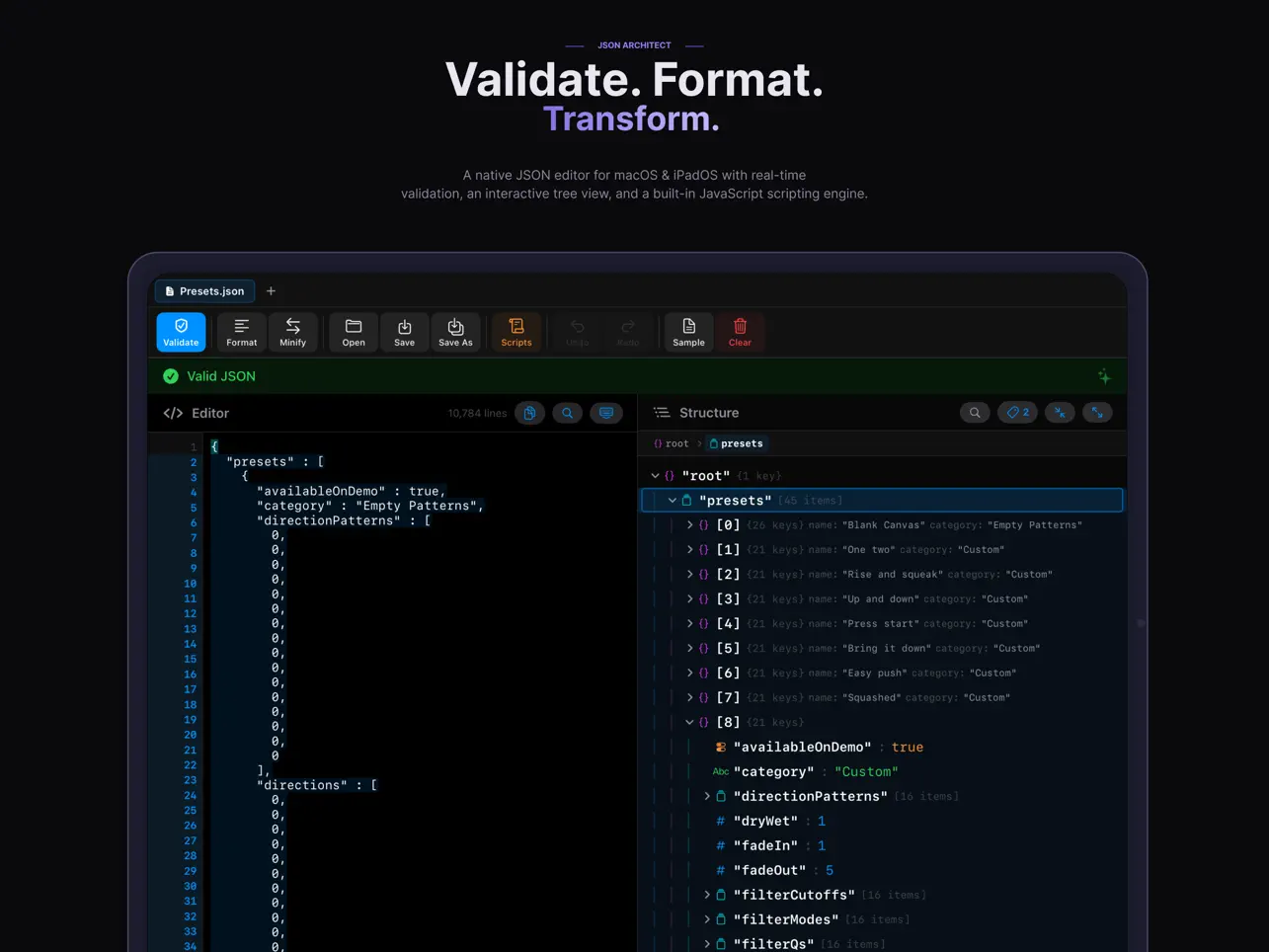The width and height of the screenshot is (1269, 952).
Task: Expand preset [3] named "Up and down"
Action: (689, 598)
